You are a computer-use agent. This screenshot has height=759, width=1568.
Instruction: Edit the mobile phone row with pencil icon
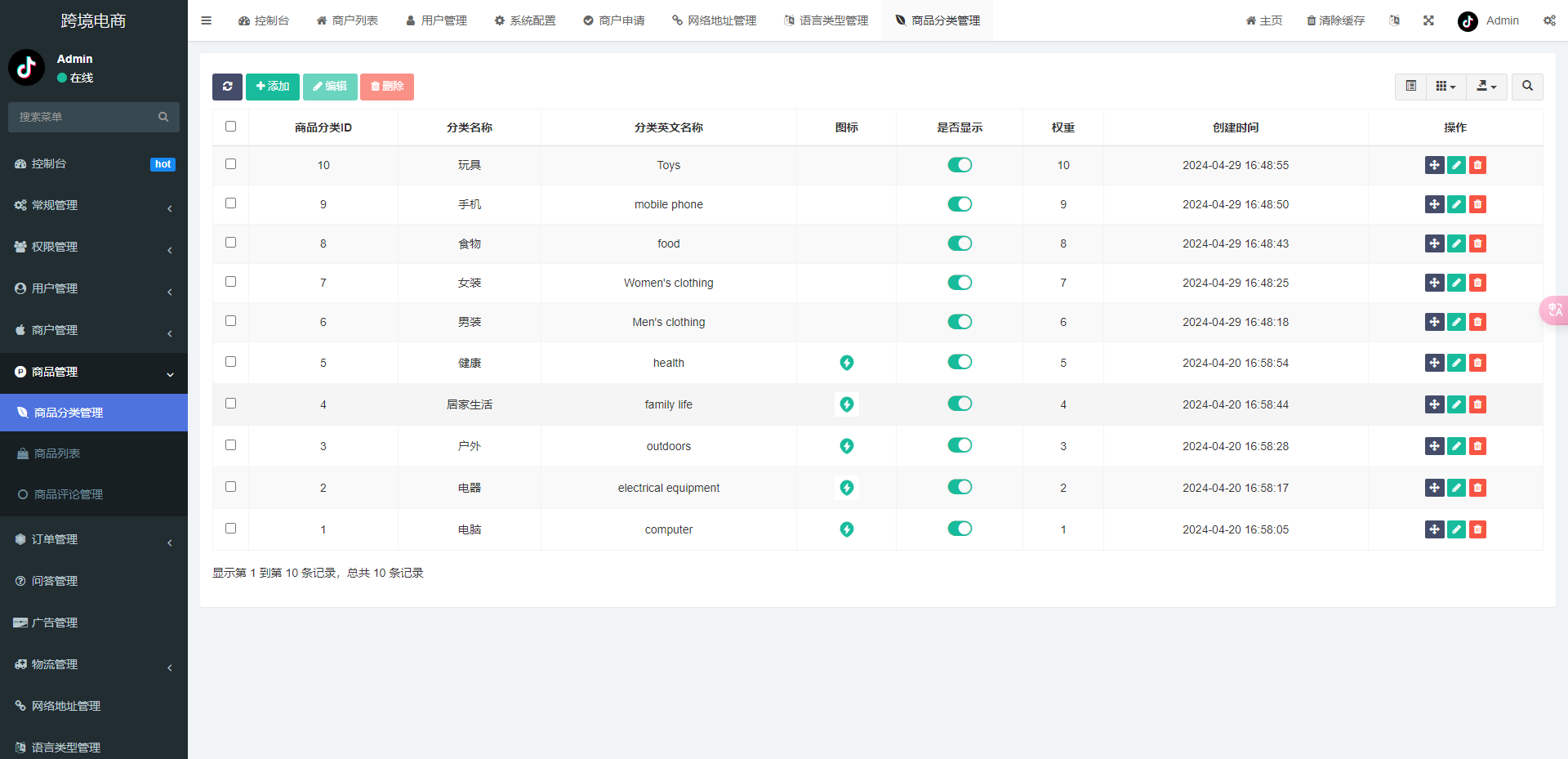[x=1456, y=204]
